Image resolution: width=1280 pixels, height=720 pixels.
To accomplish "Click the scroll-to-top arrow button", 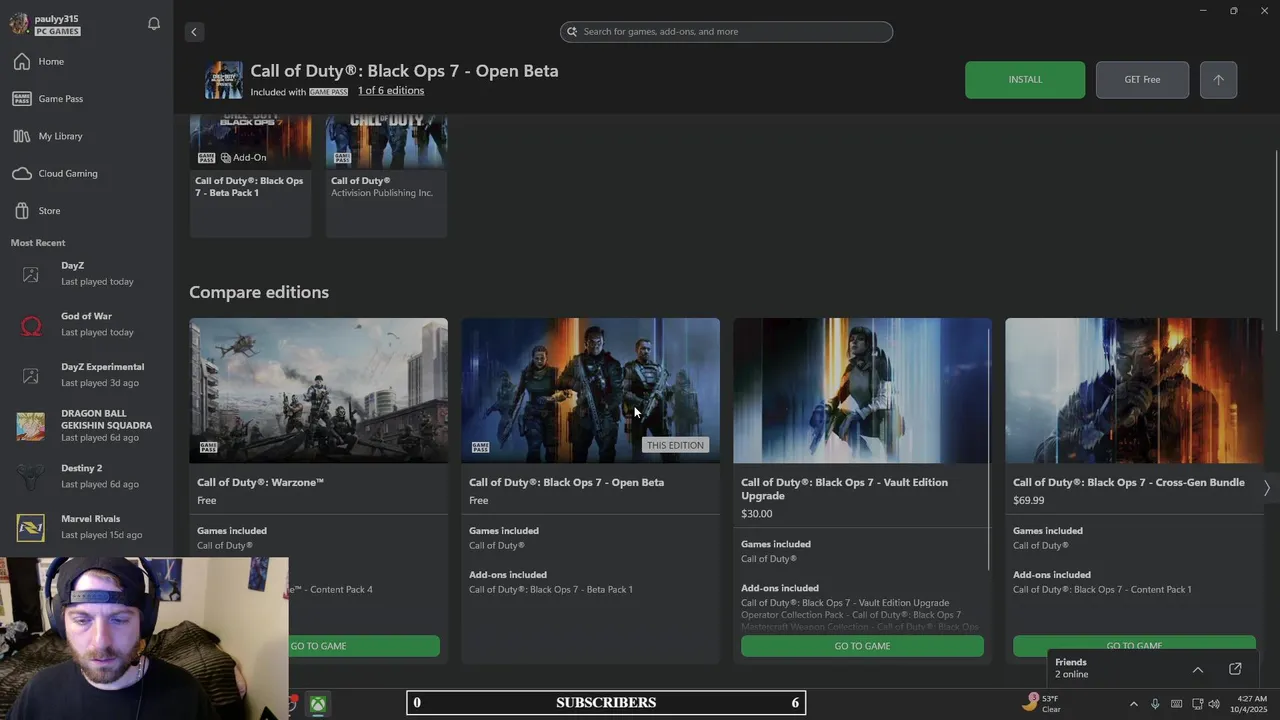I will click(x=1218, y=80).
